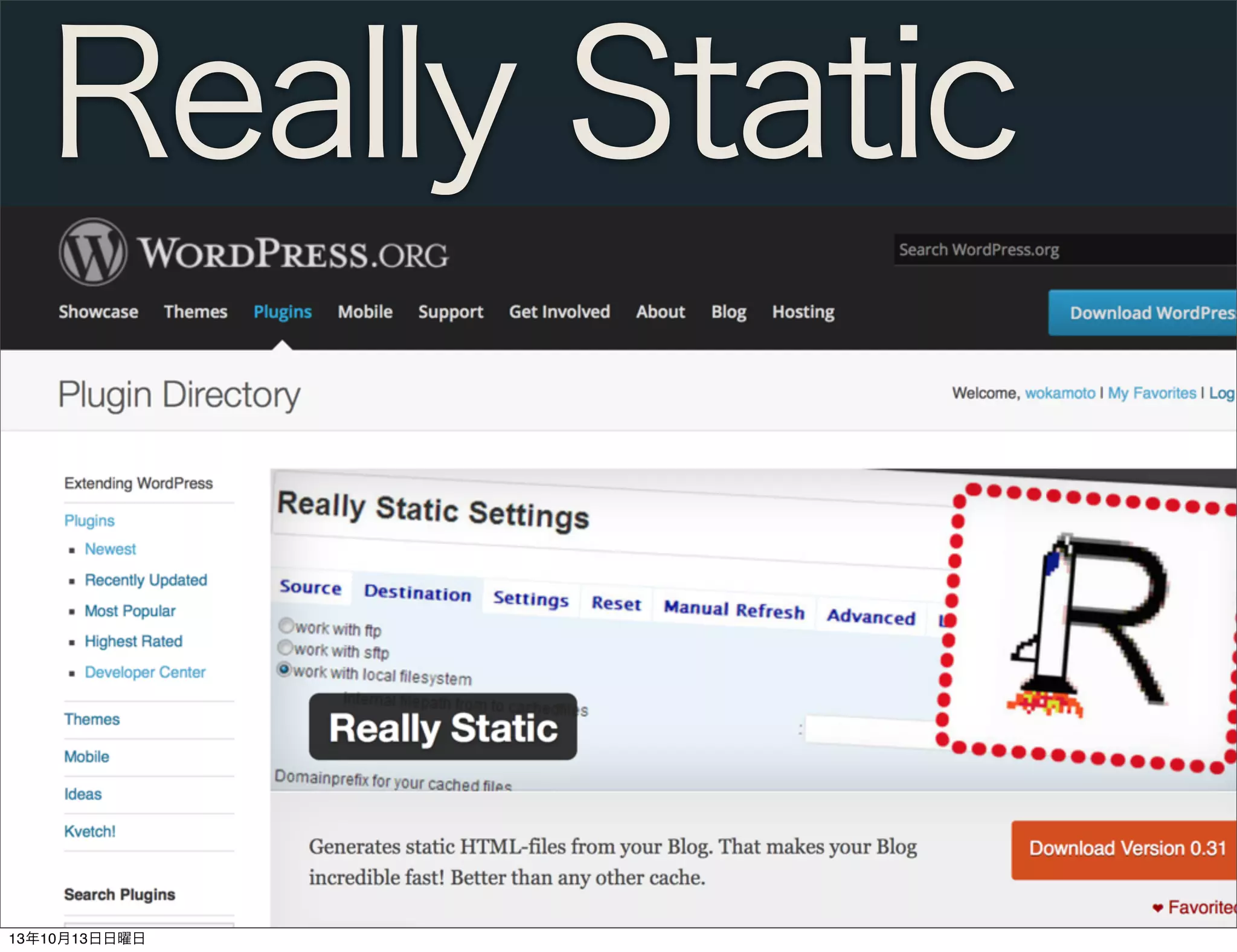Click the Generates static HTML-files description text
Image resolution: width=1237 pixels, height=952 pixels.
tap(613, 862)
